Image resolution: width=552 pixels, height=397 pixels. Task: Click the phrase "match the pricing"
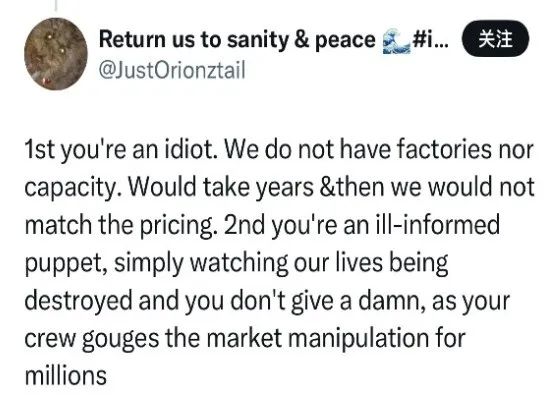click(119, 226)
